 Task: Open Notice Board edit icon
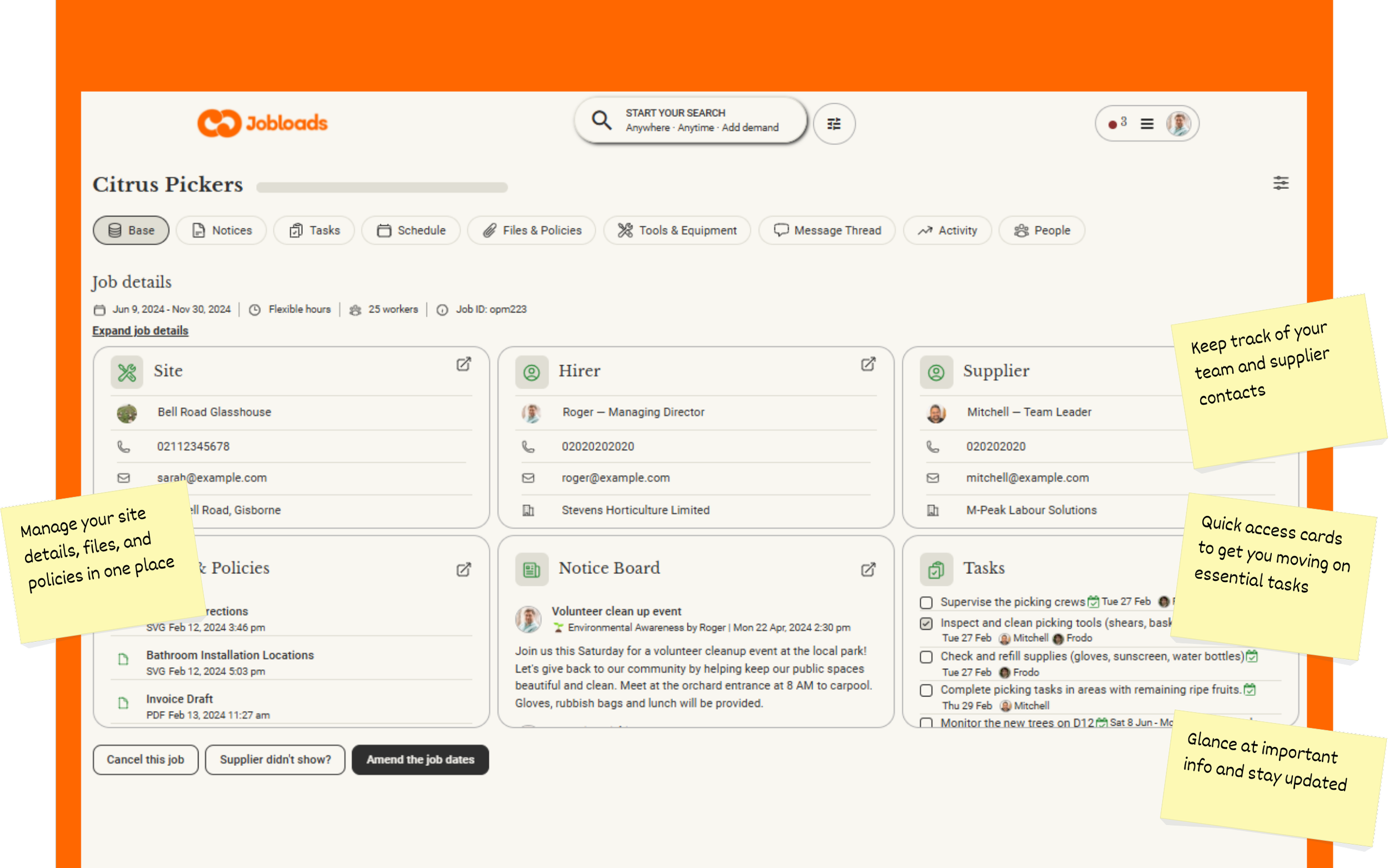pyautogui.click(x=868, y=569)
